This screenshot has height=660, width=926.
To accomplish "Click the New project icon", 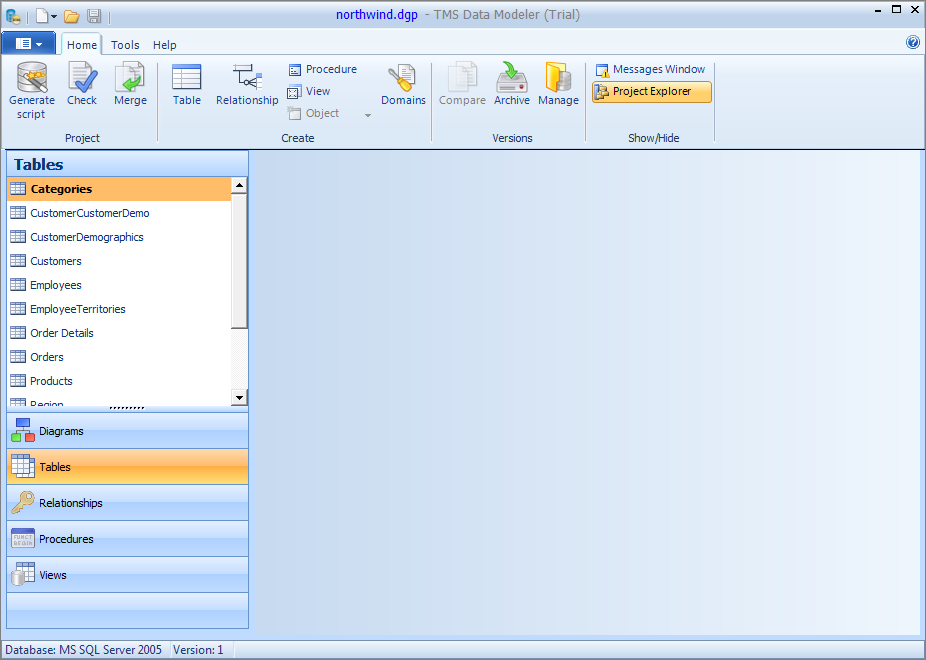I will point(42,15).
